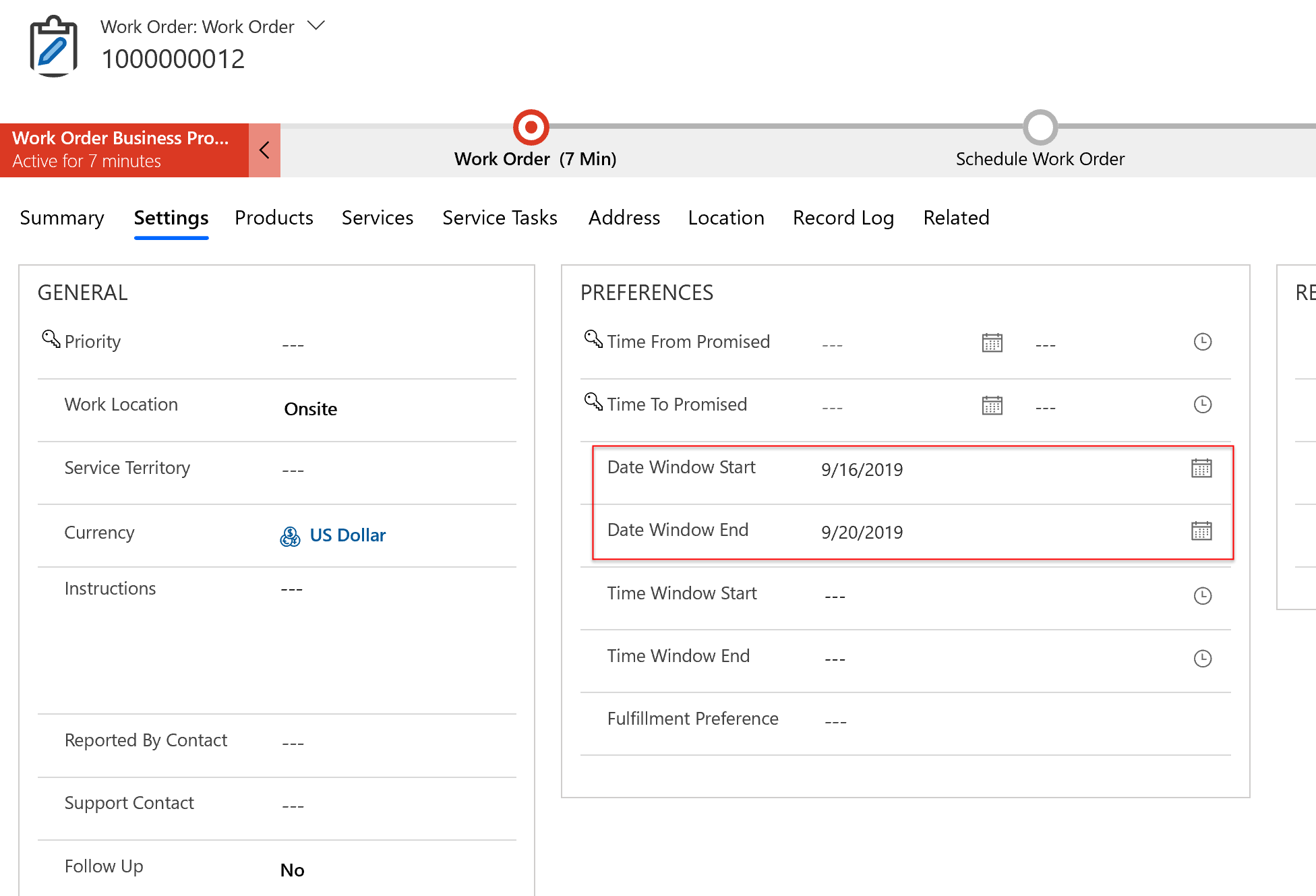Click the clock icon for Time Window Start
Image resolution: width=1316 pixels, height=896 pixels.
click(x=1203, y=595)
